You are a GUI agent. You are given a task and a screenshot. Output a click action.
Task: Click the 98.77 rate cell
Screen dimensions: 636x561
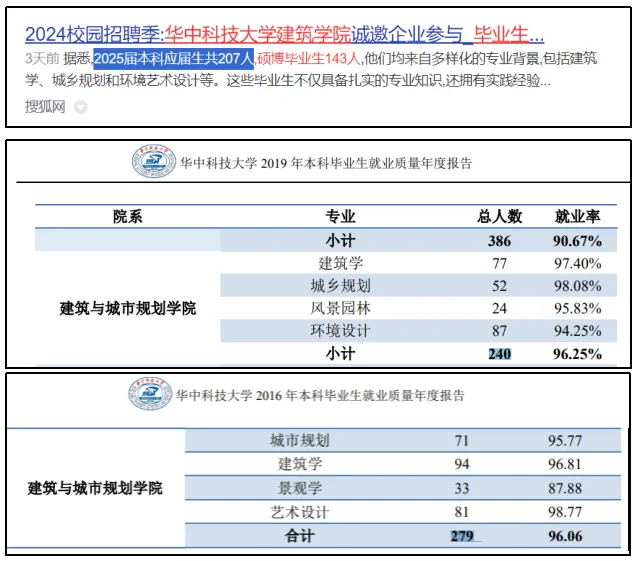pos(565,512)
